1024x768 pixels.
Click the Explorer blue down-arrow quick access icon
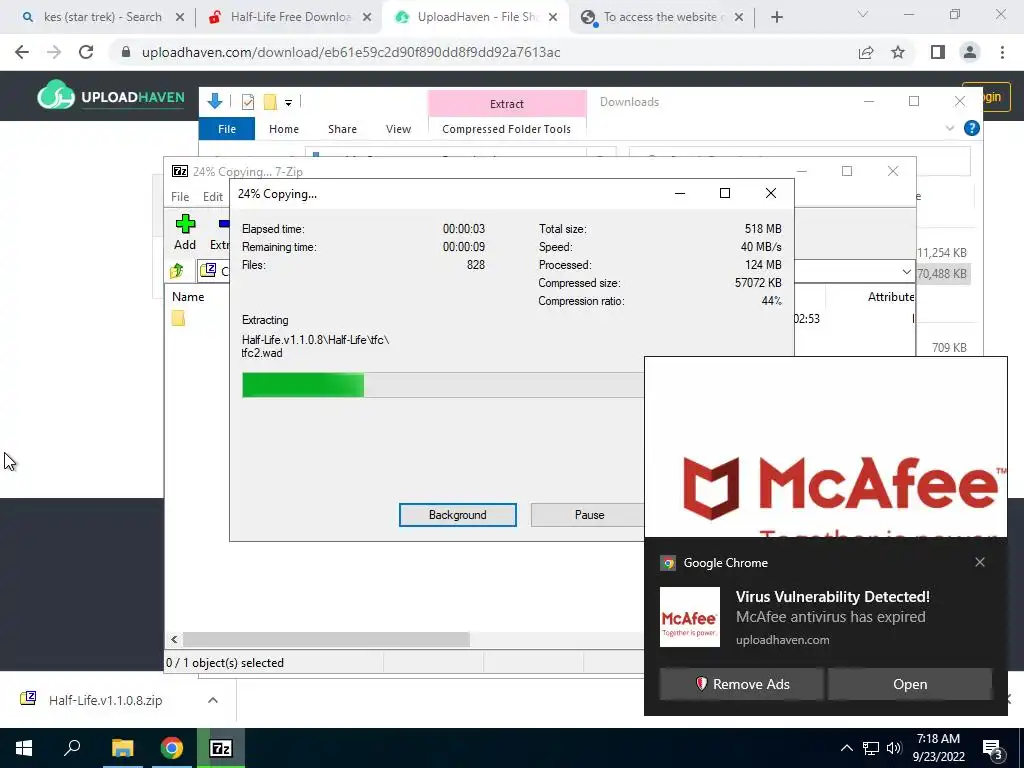tap(215, 101)
